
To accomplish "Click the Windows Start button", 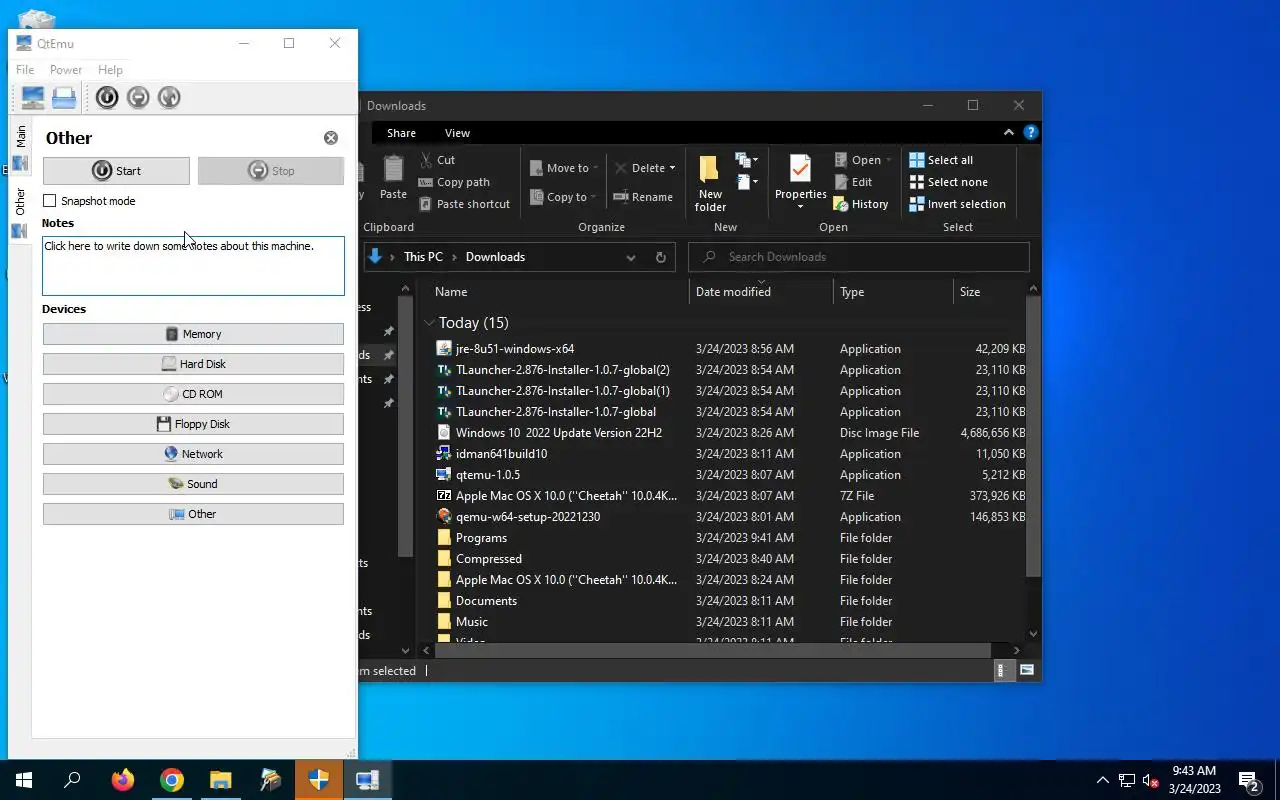I will 24,780.
